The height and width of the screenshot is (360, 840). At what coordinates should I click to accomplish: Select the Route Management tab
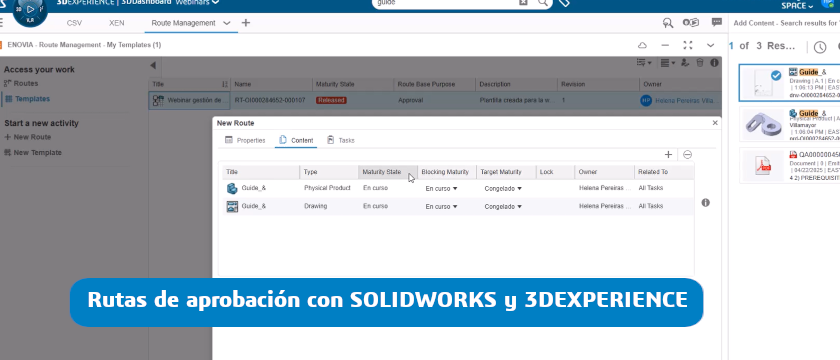pos(183,23)
